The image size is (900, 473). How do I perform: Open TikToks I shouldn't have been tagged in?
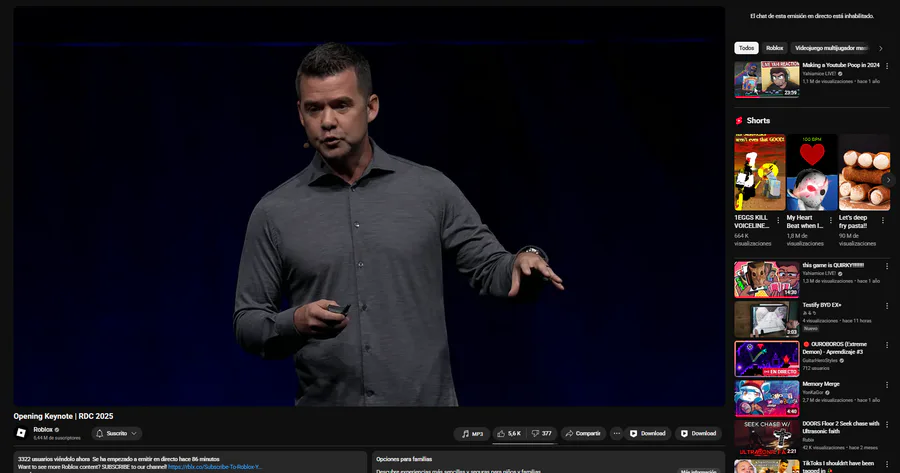click(767, 466)
